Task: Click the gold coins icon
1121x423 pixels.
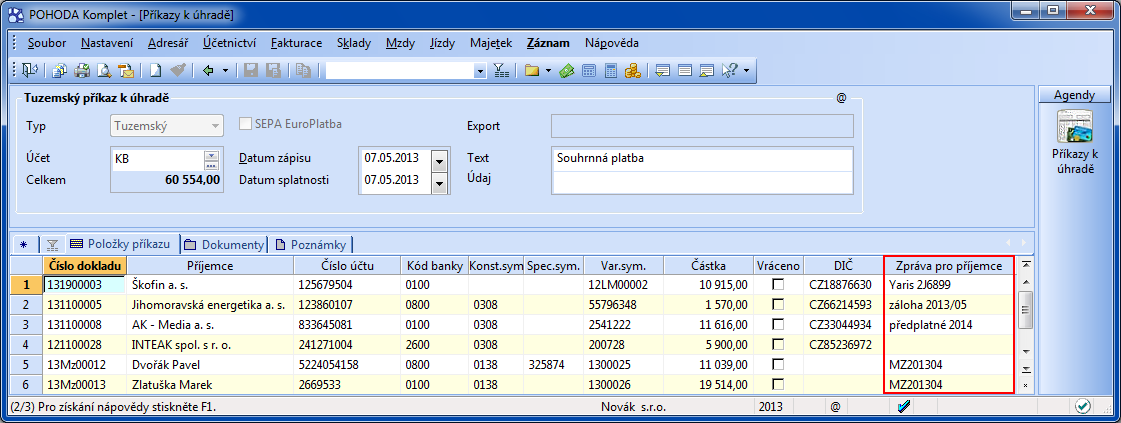Action: (632, 70)
